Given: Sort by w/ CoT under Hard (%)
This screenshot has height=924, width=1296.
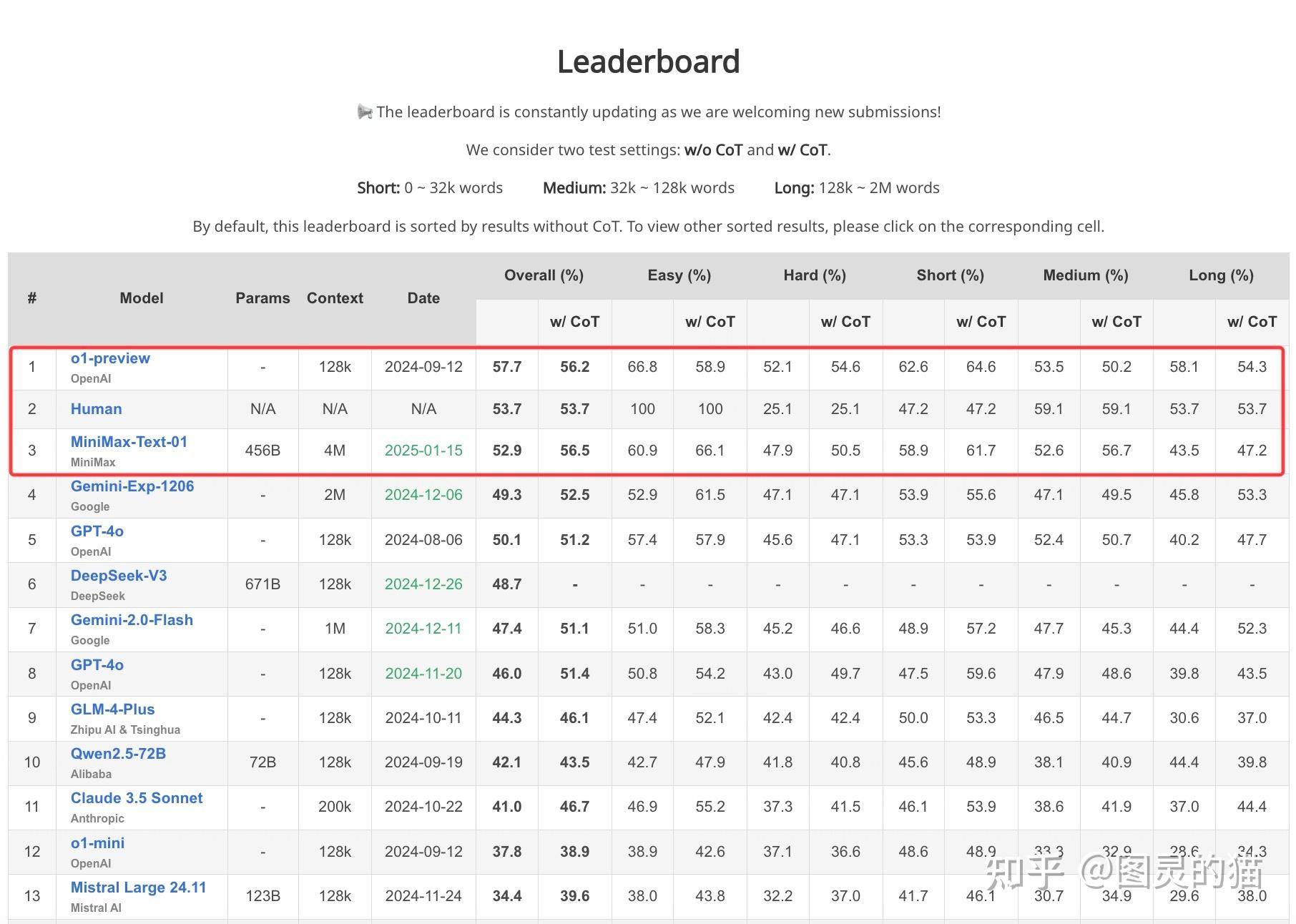Looking at the screenshot, I should [845, 322].
